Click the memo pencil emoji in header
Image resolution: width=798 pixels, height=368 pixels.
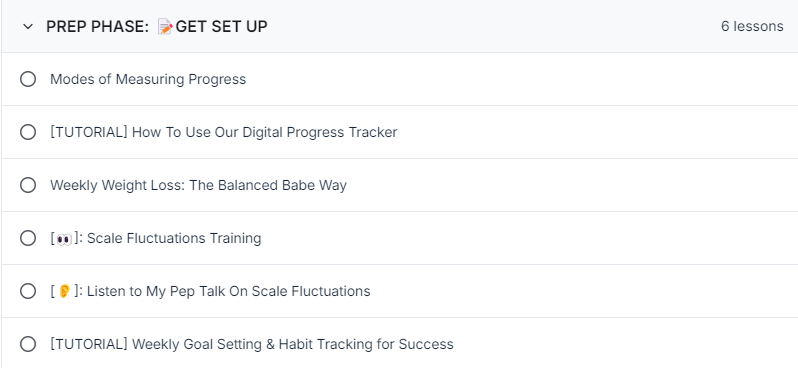pyautogui.click(x=165, y=26)
